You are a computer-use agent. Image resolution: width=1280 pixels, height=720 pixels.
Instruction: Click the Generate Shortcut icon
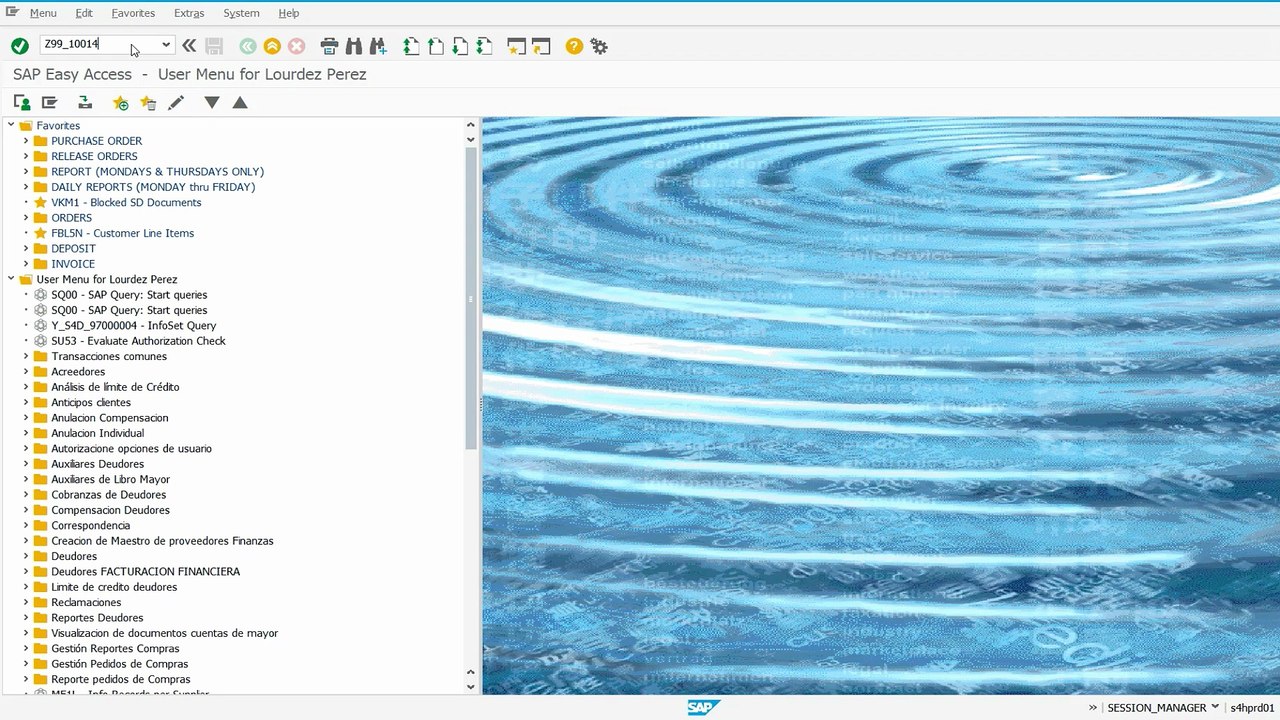tap(541, 46)
